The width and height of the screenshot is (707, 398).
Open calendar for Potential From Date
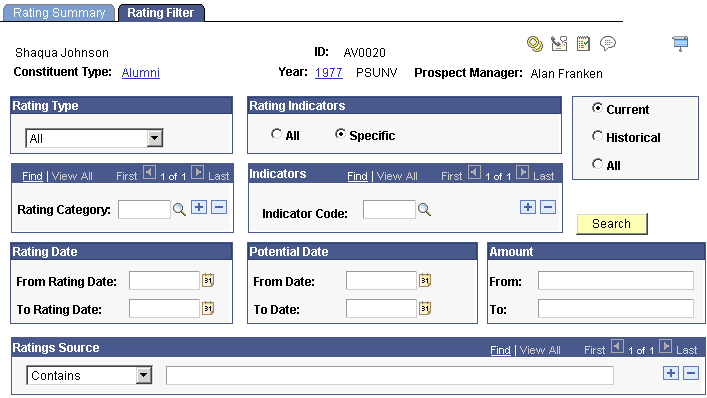(x=425, y=280)
